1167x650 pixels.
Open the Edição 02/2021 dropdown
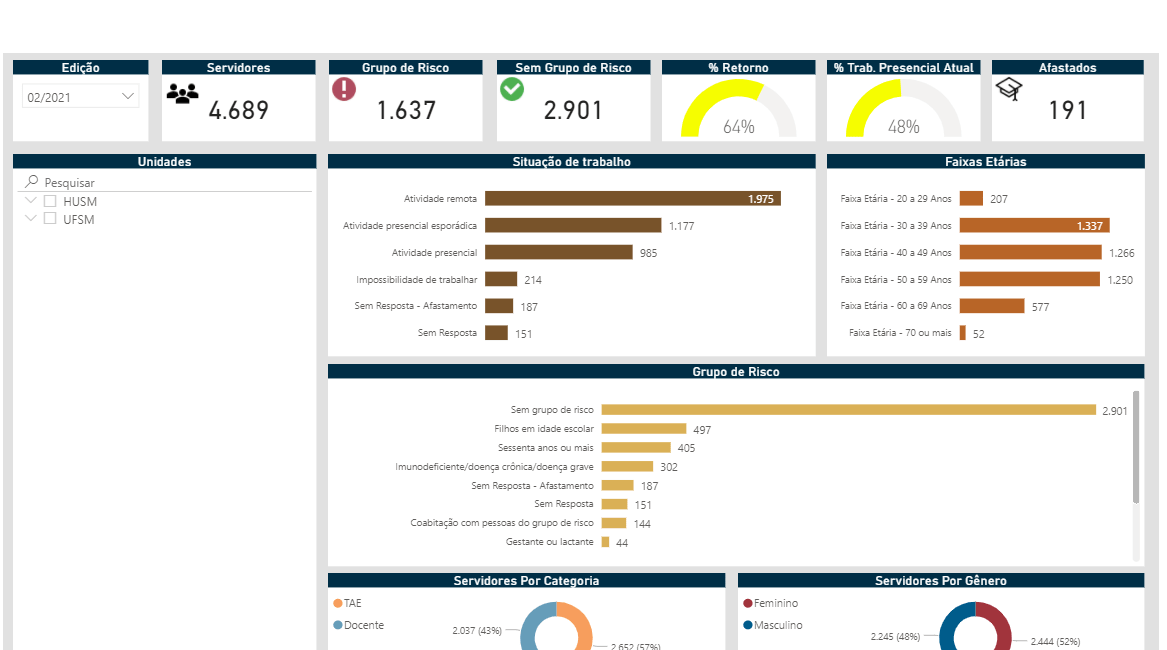pyautogui.click(x=82, y=97)
